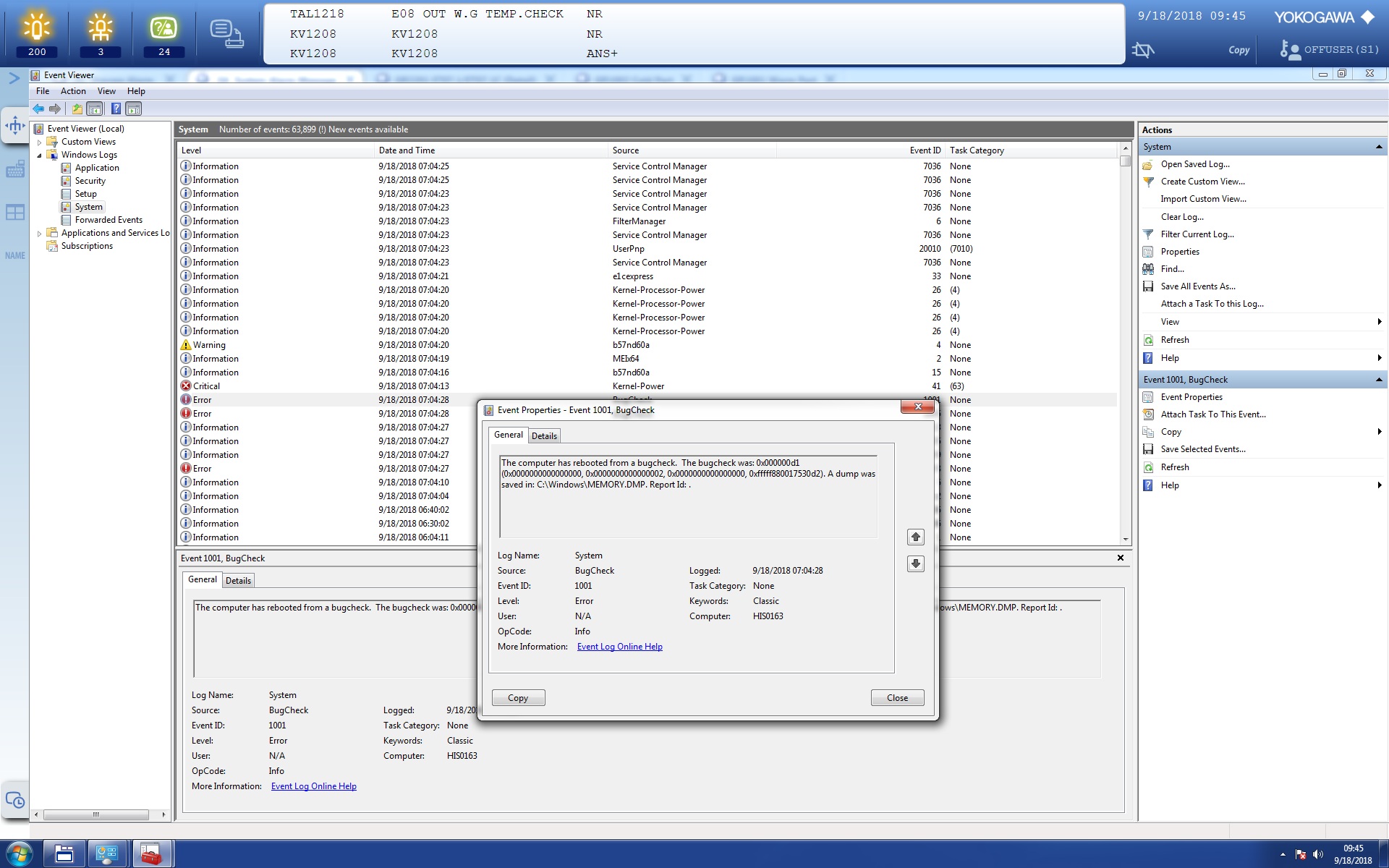Open Event Log Online Help link in dialog
The image size is (1389, 868).
(x=619, y=647)
